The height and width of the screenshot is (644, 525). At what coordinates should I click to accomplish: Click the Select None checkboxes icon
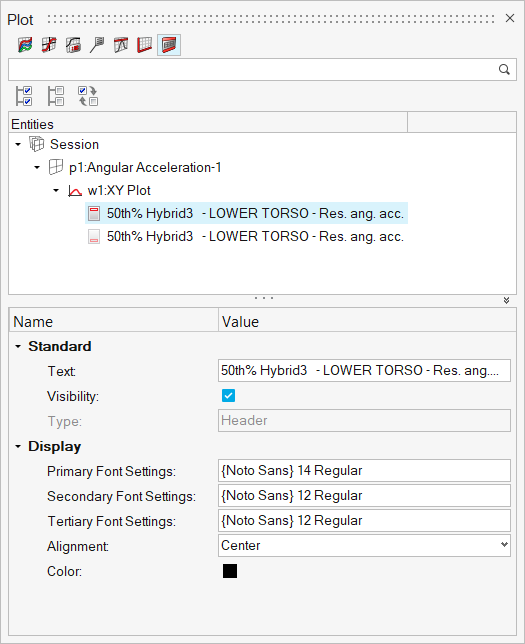56,96
